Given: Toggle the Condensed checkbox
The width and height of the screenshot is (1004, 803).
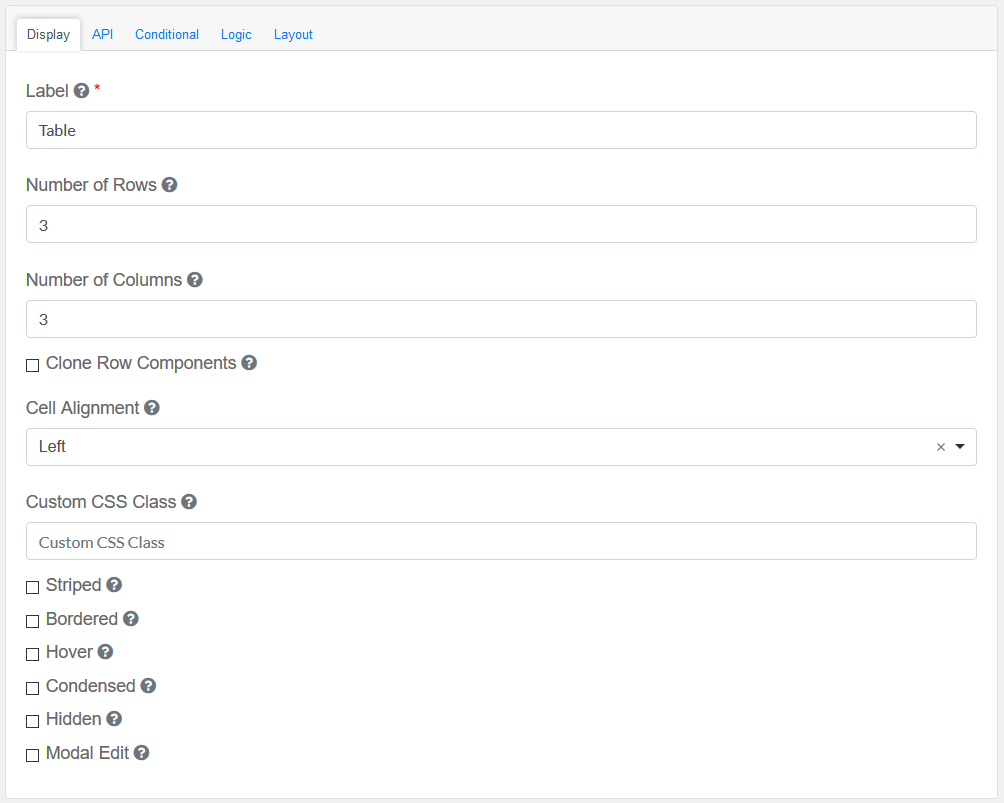Looking at the screenshot, I should 33,688.
